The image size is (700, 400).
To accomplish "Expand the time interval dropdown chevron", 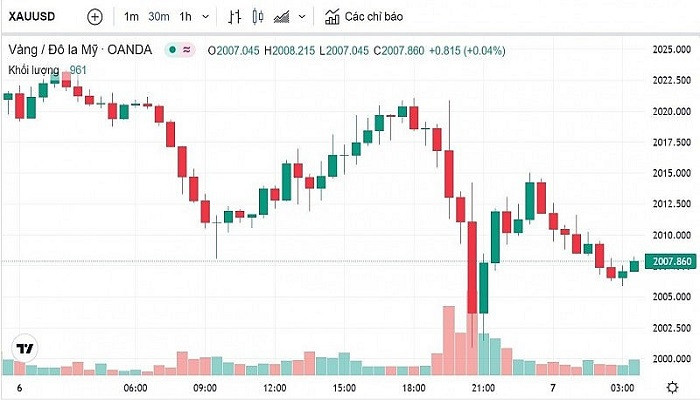I will click(x=206, y=17).
